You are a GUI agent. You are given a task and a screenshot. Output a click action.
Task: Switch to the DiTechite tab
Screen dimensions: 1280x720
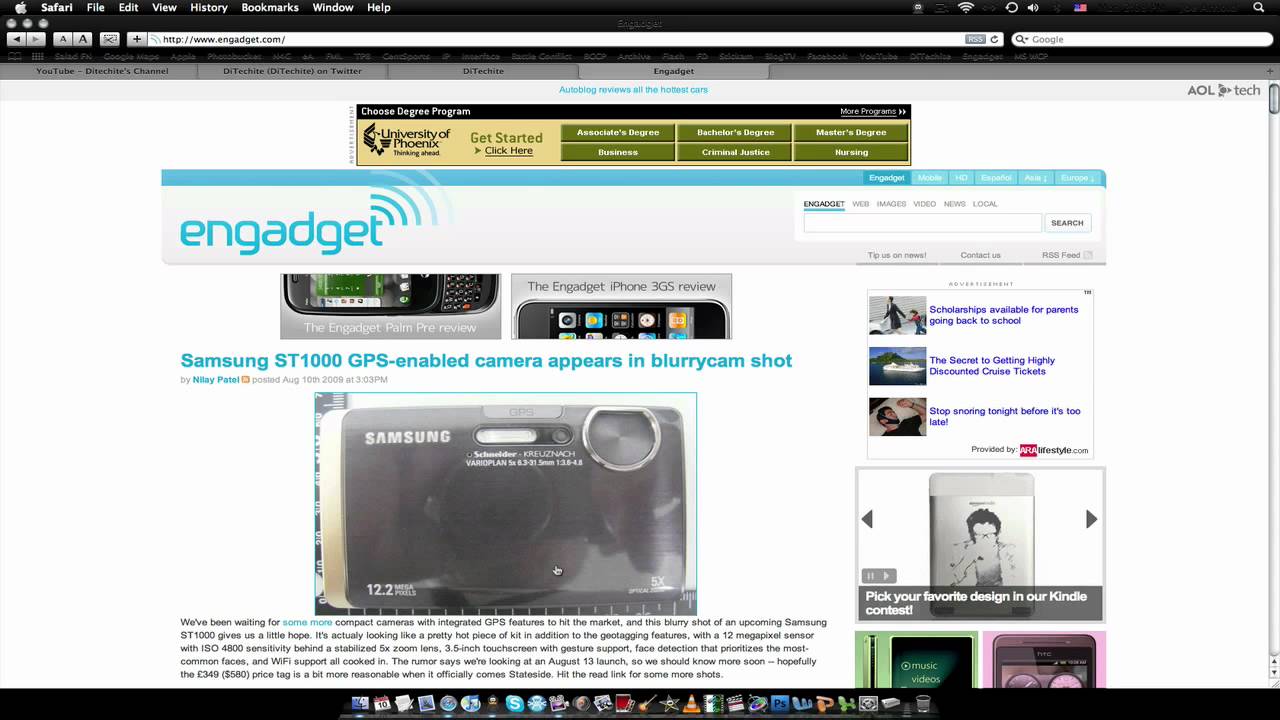(483, 71)
